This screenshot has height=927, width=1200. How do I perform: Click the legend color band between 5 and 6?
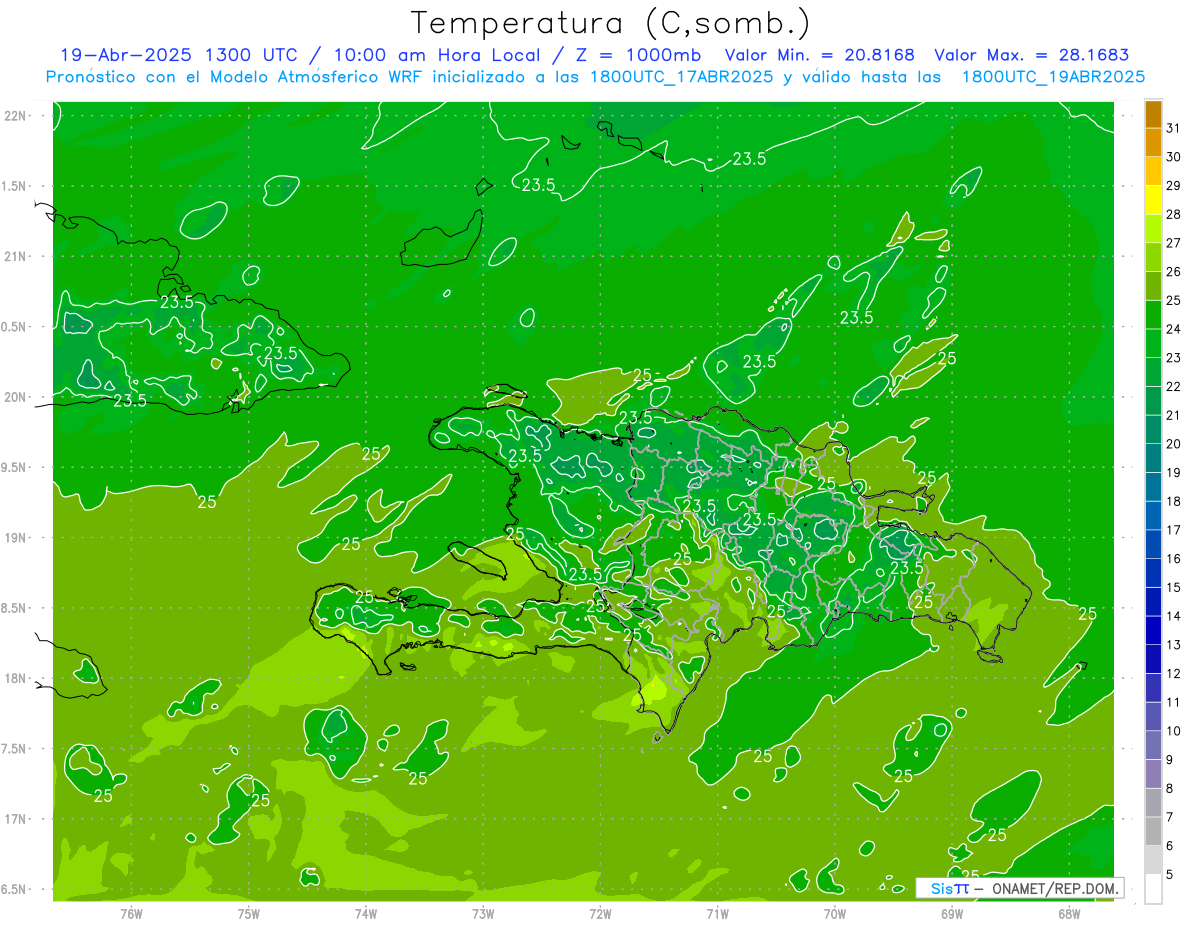(1153, 860)
